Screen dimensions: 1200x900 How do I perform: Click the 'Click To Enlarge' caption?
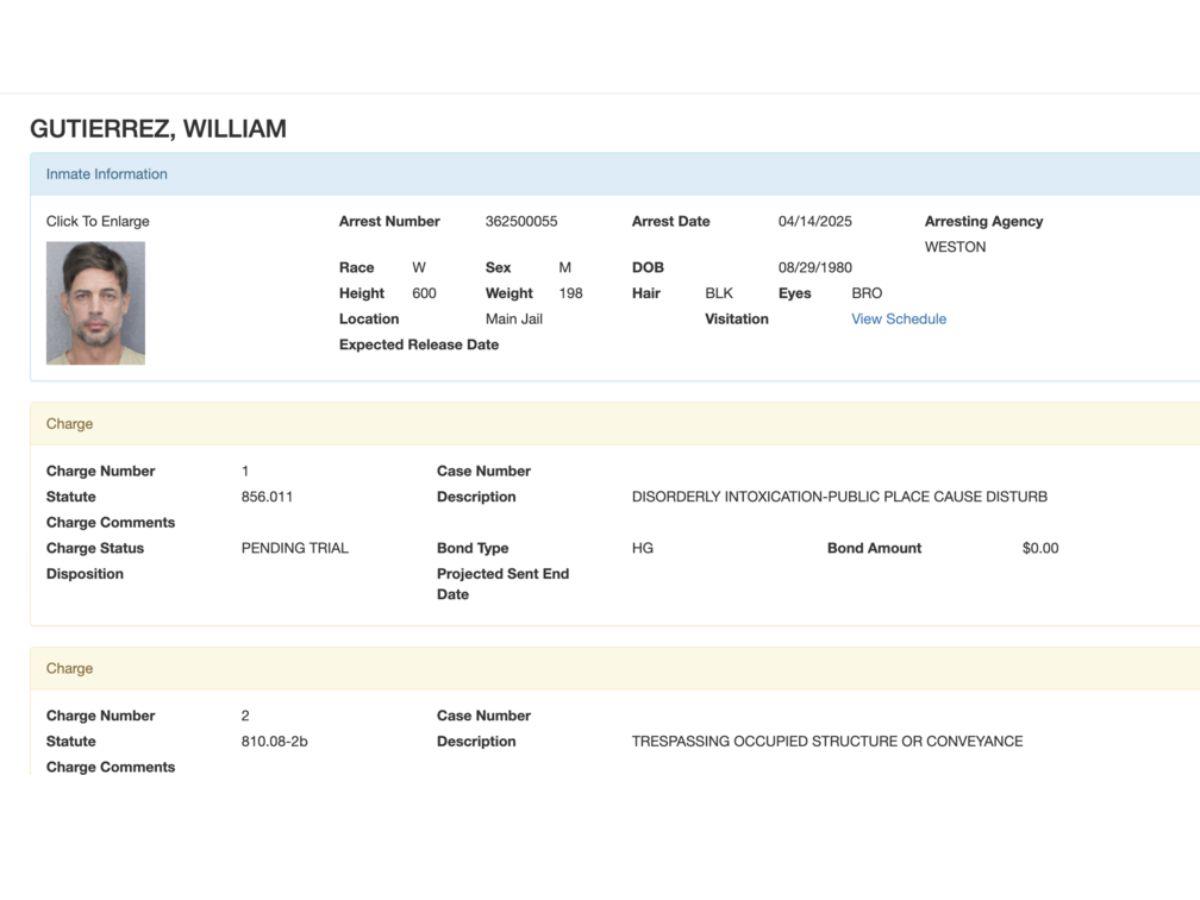pos(97,221)
